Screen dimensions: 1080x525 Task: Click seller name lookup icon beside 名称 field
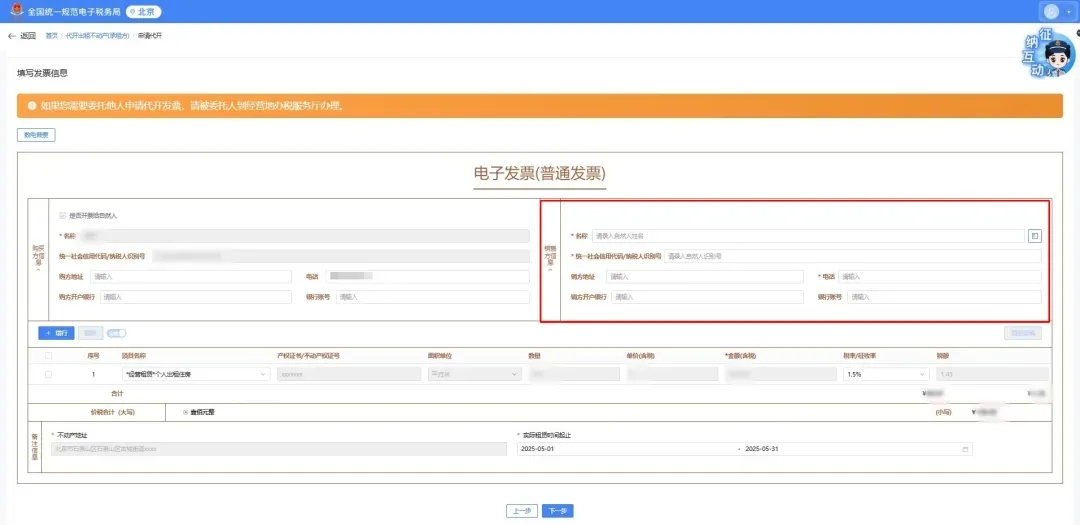(1034, 236)
